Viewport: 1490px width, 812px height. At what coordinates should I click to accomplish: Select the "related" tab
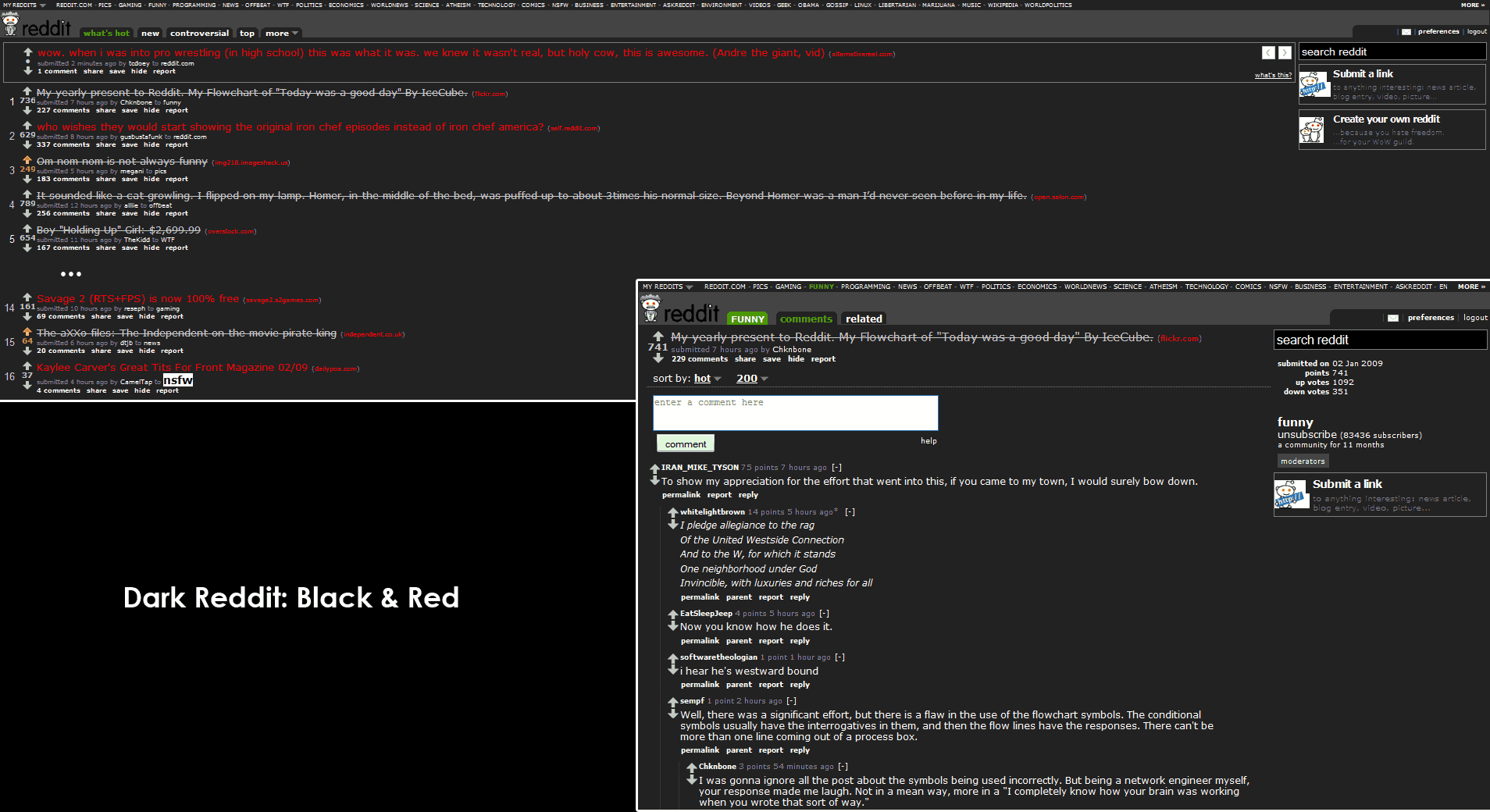pos(864,319)
